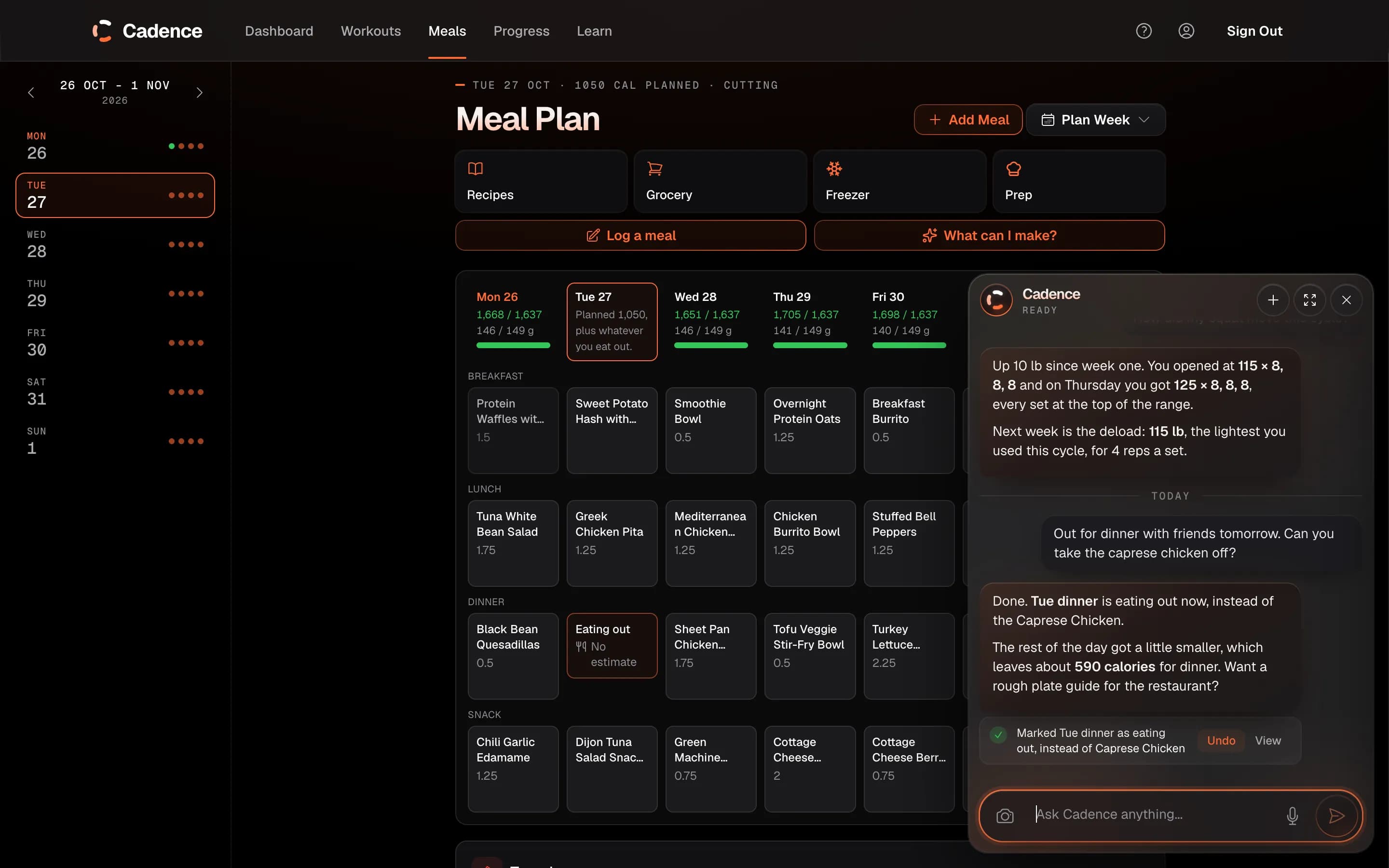
Task: Click the Mon 26 calorie progress bar
Action: [x=513, y=345]
